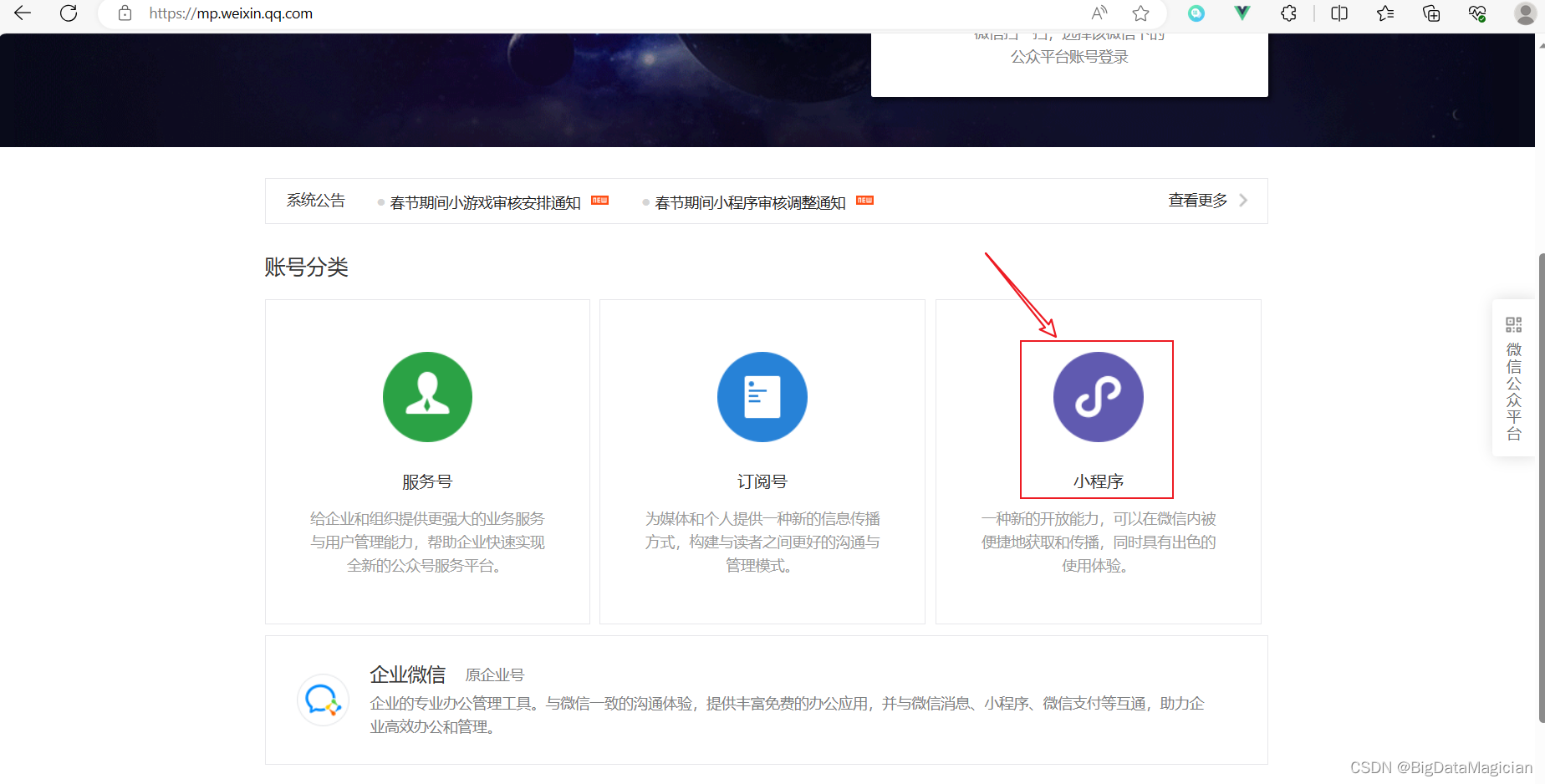
Task: Open the browser essentials heart icon
Action: [1477, 13]
